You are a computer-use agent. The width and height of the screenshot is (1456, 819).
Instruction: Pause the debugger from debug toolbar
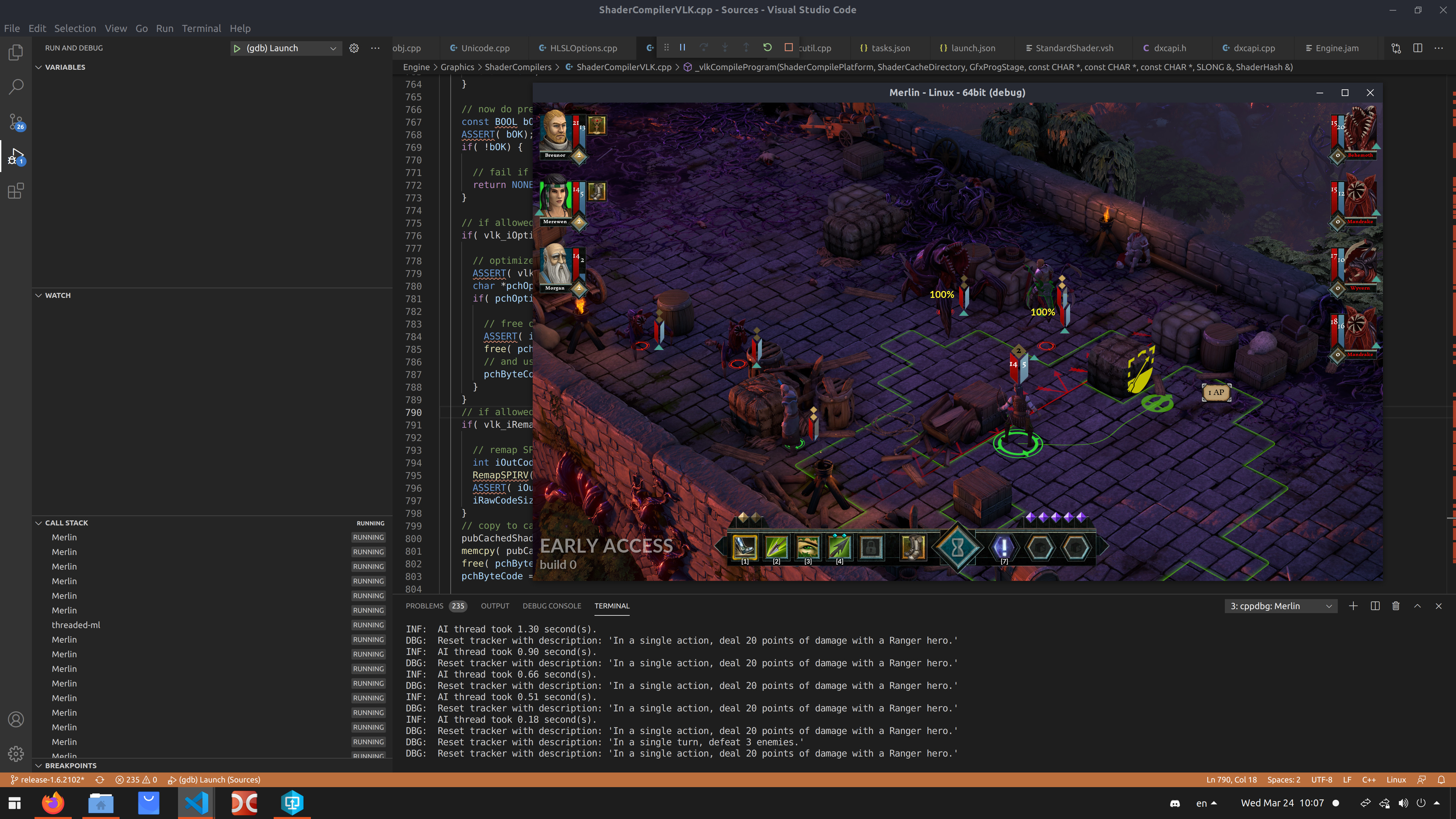point(682,48)
